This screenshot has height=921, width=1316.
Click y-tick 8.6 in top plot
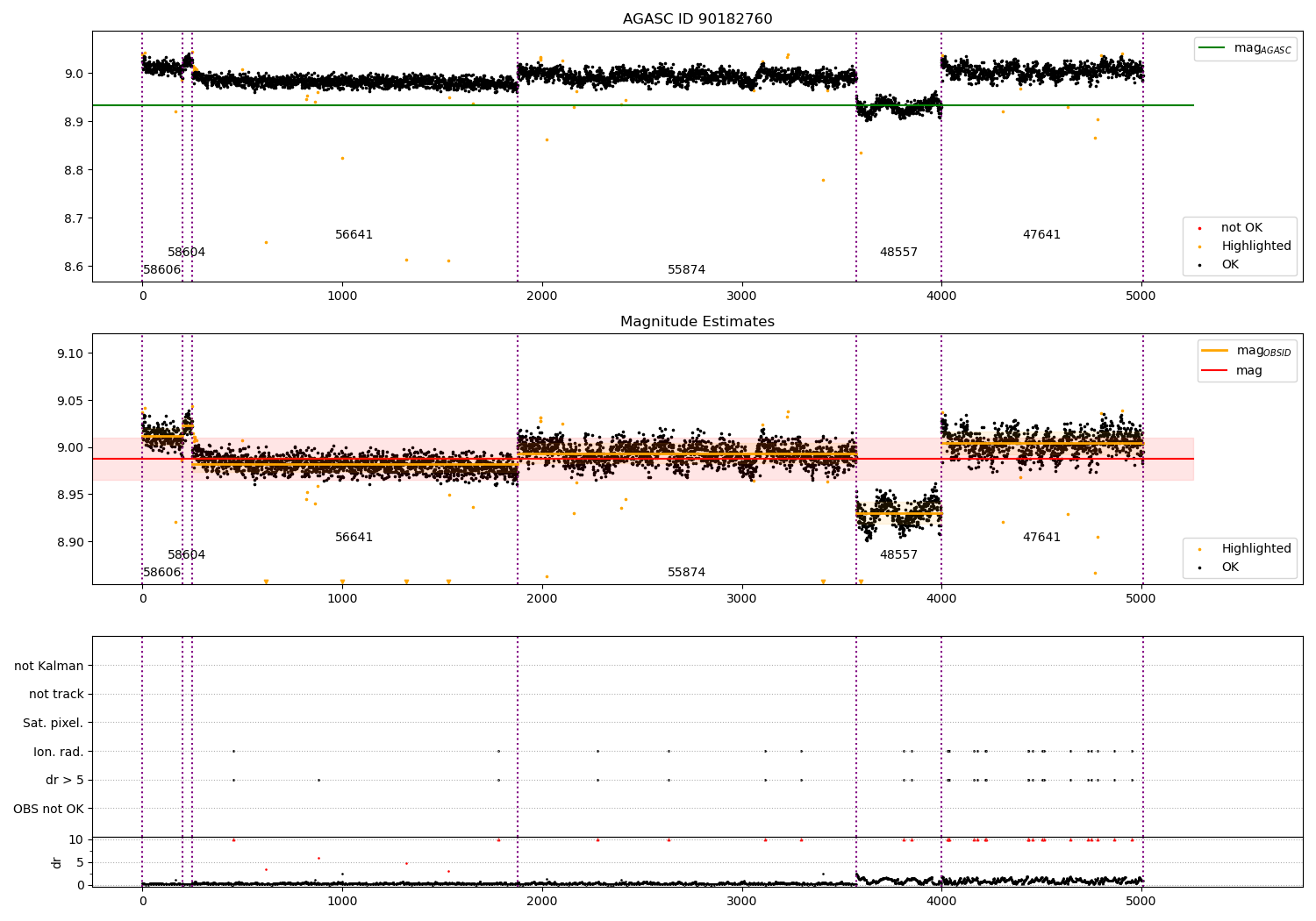pyautogui.click(x=74, y=268)
